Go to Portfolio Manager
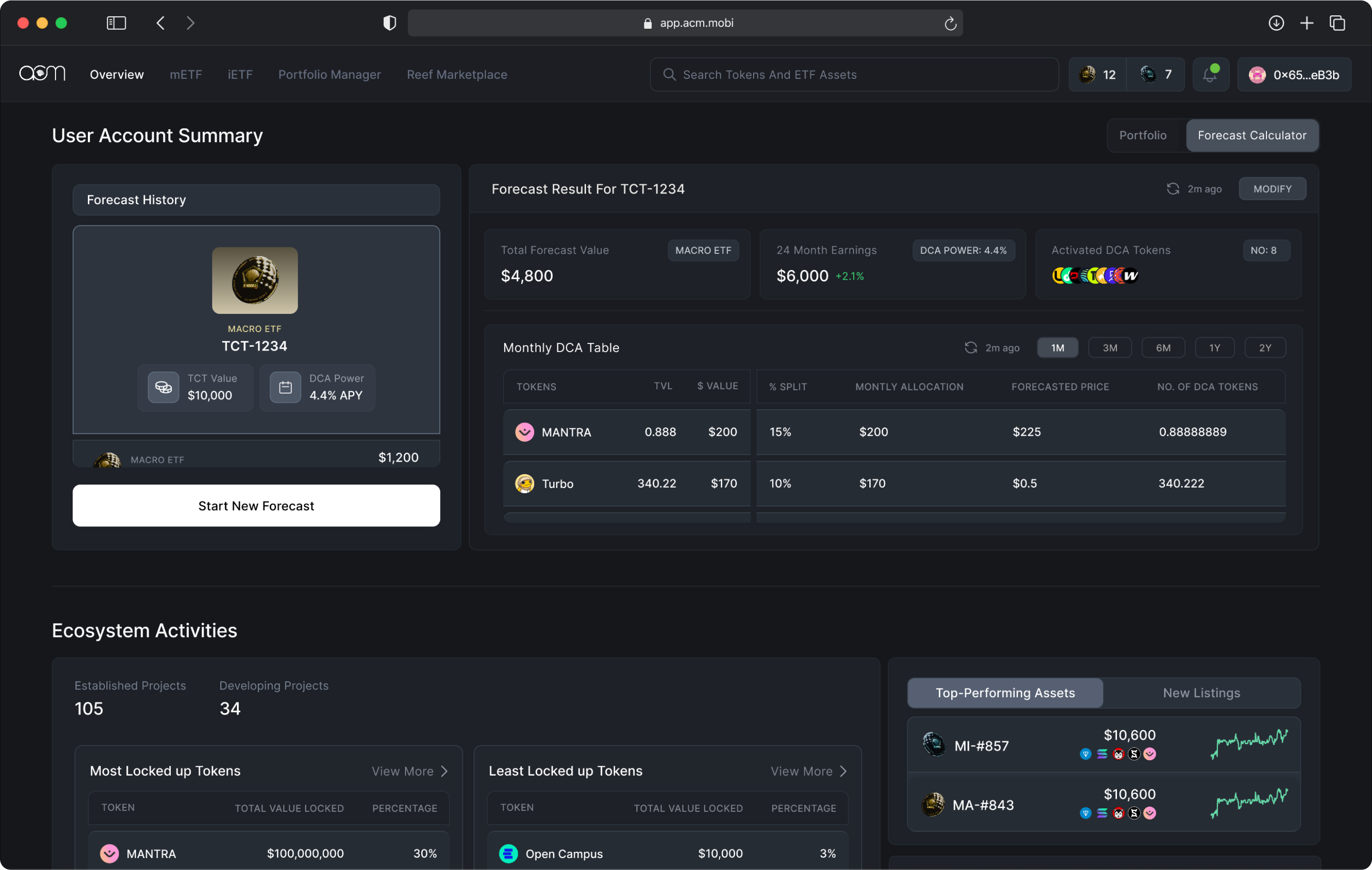 [329, 75]
